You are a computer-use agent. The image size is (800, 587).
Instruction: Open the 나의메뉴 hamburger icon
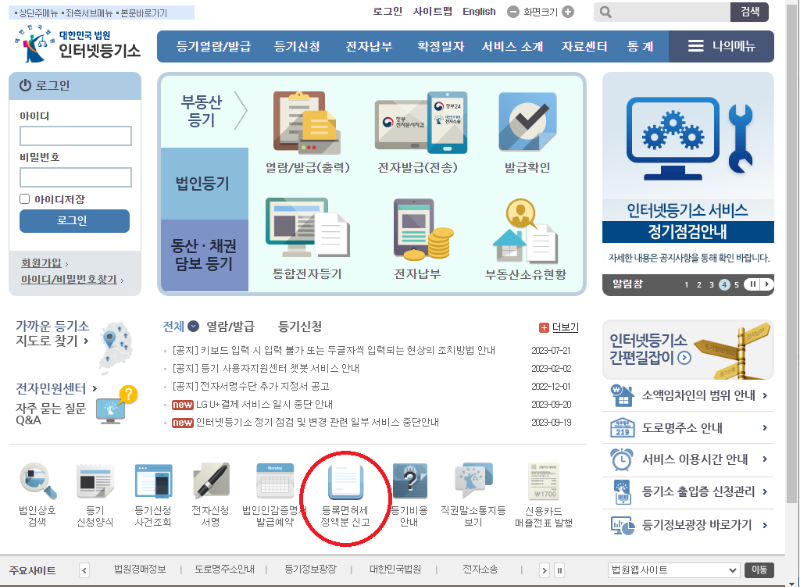pos(694,44)
